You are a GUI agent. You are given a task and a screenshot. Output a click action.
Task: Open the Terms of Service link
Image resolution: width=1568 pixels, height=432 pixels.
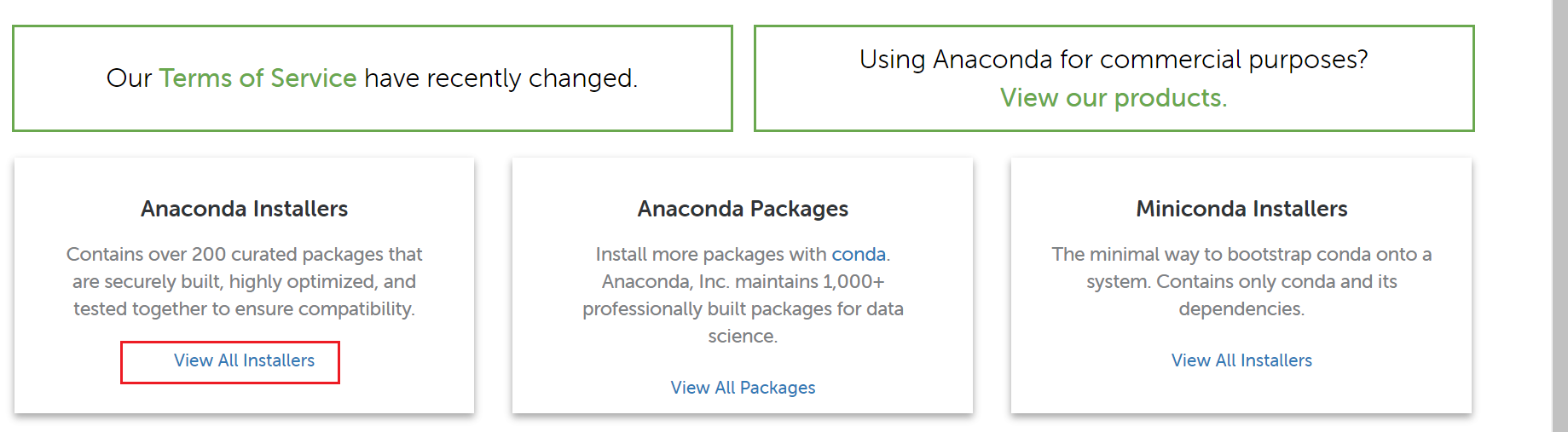(x=257, y=78)
